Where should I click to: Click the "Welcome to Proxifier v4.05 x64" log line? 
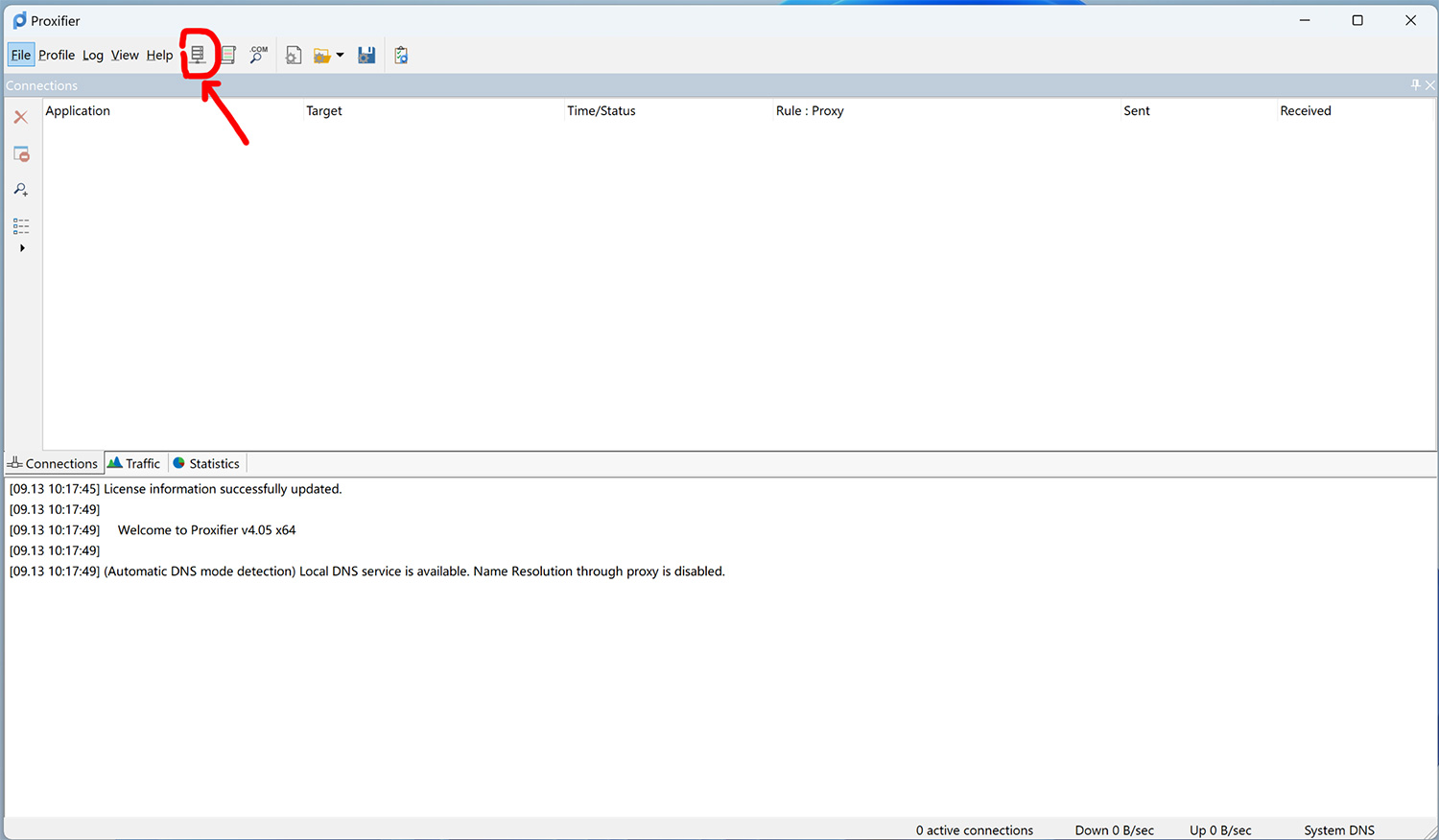click(x=153, y=530)
